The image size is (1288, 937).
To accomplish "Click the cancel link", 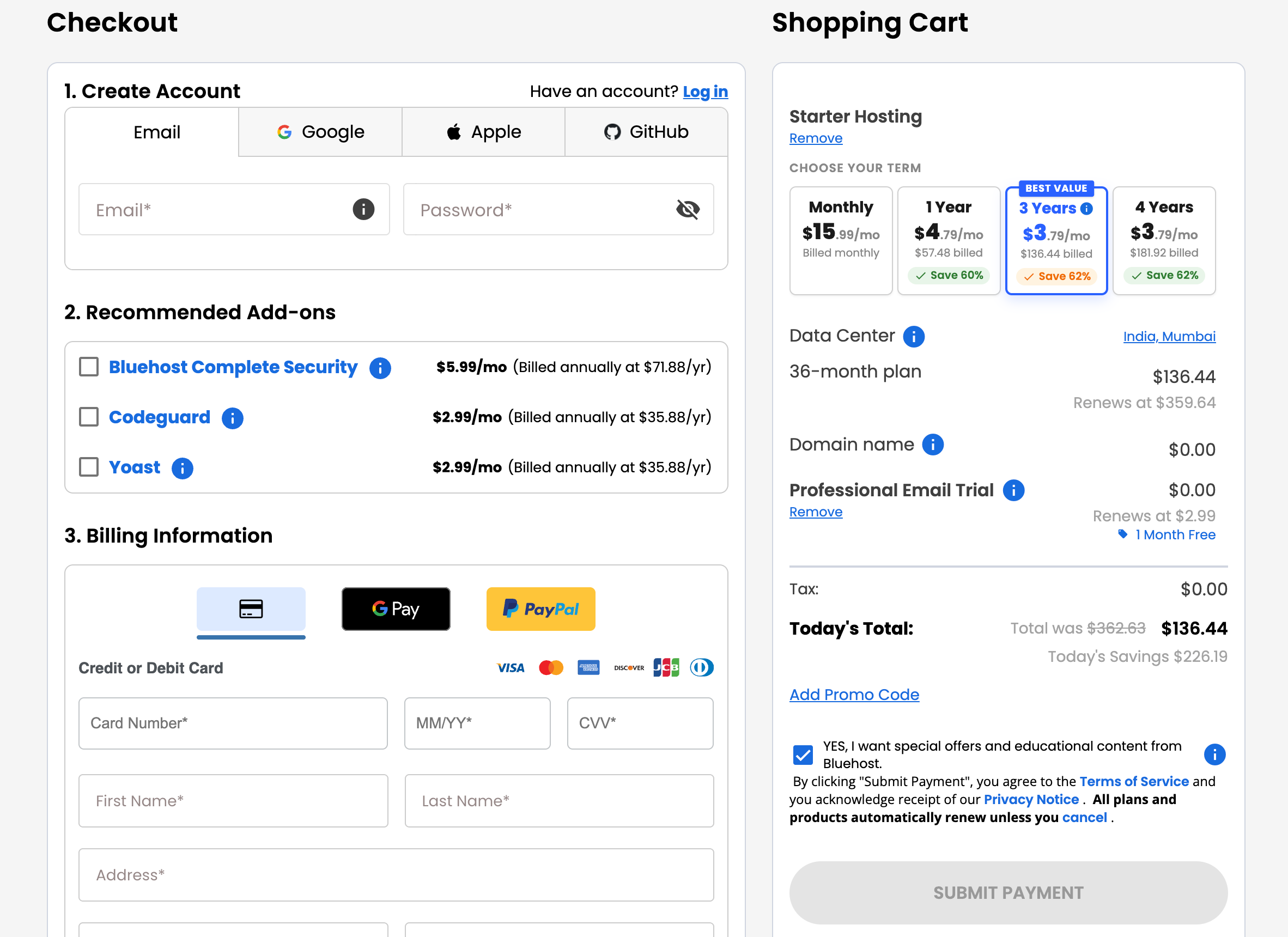I will click(1085, 818).
